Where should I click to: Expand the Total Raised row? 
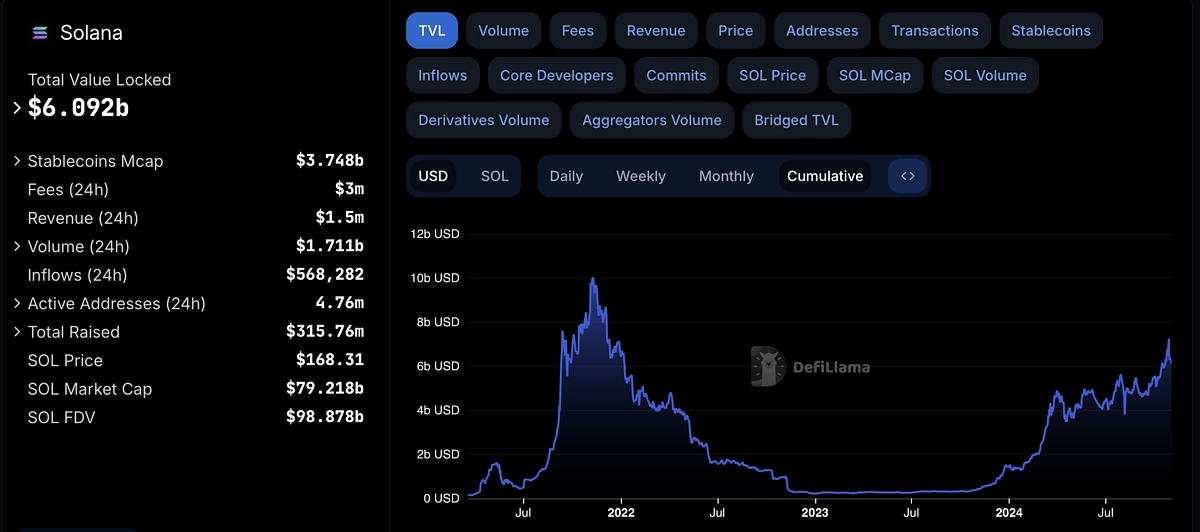pos(17,332)
